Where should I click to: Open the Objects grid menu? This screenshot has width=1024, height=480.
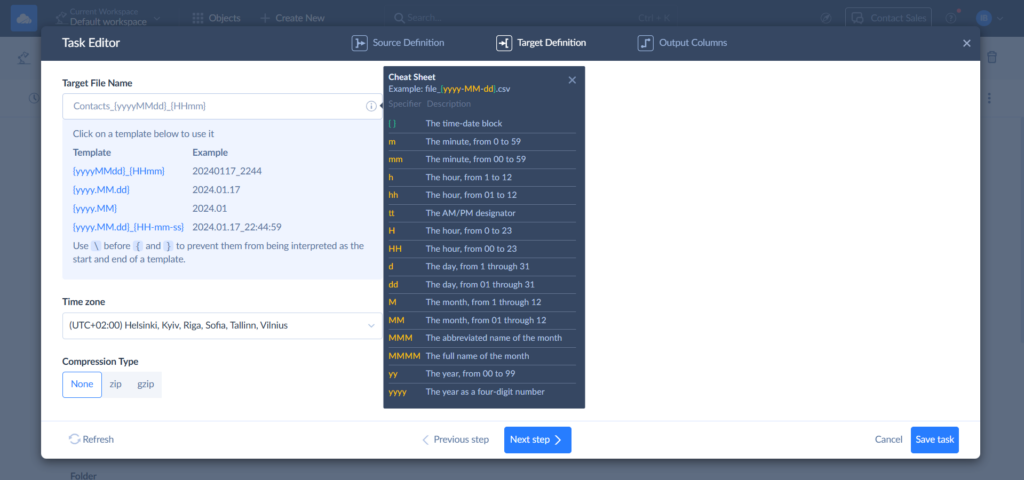(x=216, y=18)
